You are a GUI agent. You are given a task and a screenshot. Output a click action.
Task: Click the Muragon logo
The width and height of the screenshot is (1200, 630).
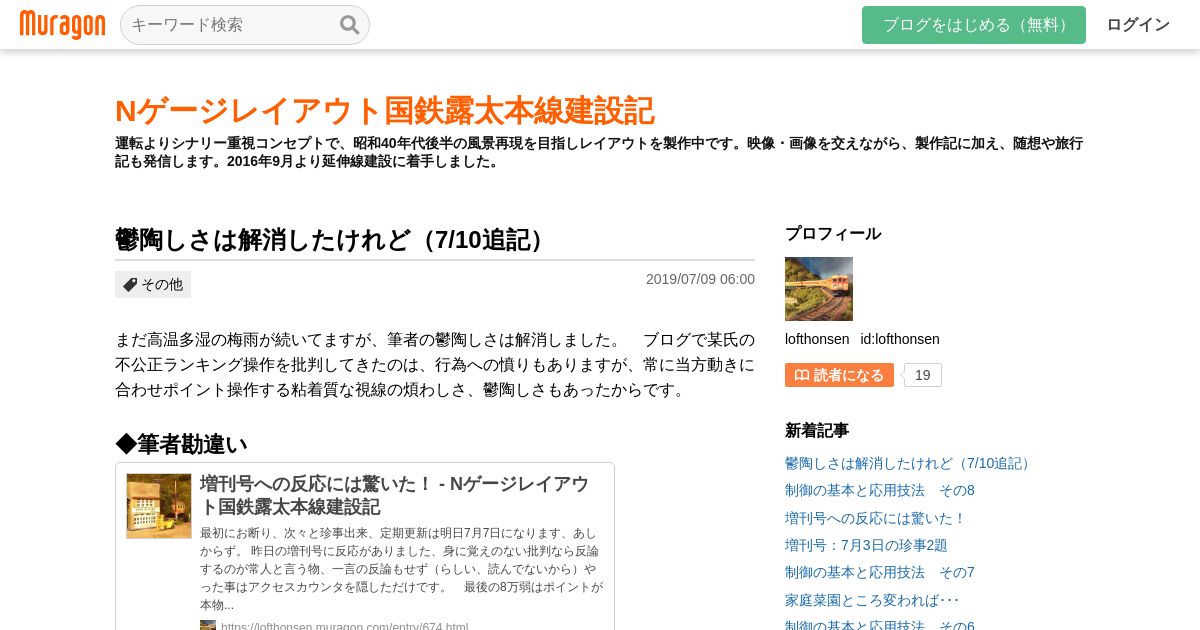coord(62,25)
